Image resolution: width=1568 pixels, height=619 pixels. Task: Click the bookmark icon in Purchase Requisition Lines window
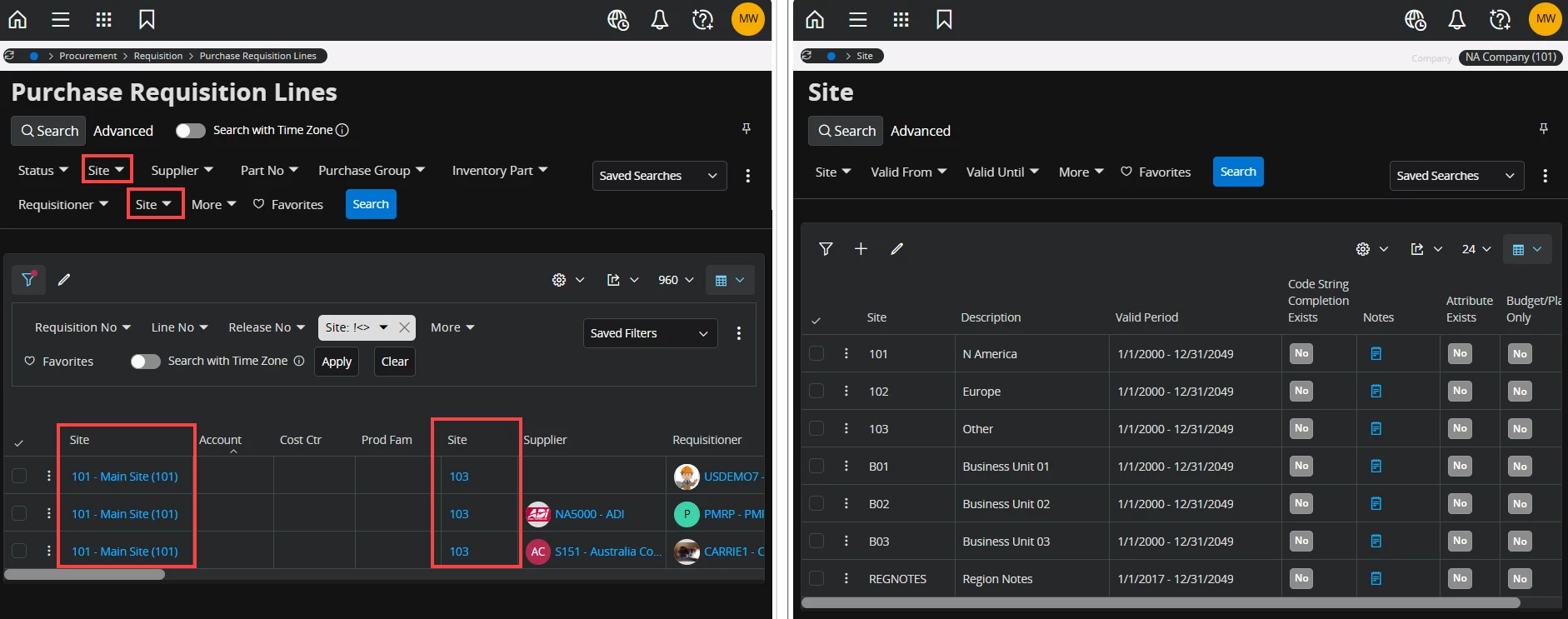click(x=147, y=19)
